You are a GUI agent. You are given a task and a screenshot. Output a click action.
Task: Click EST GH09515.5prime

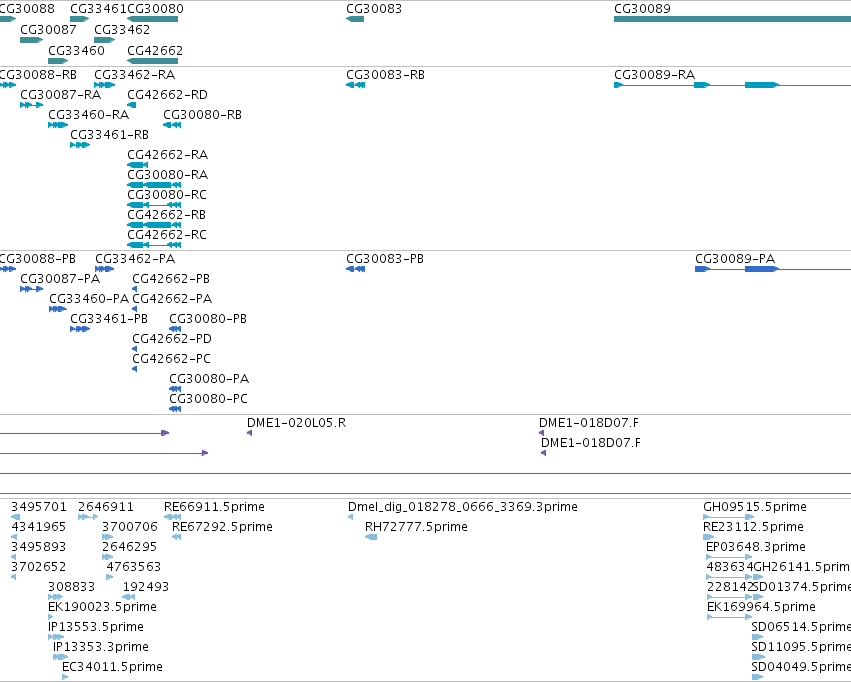pos(728,517)
